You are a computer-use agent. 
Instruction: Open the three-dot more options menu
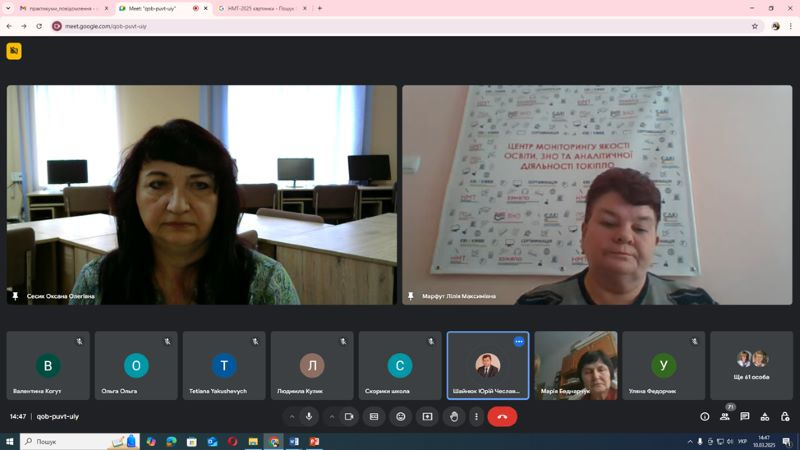(x=476, y=416)
